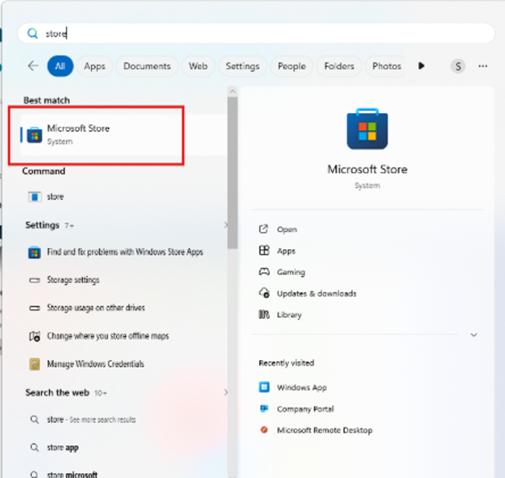Expand more actions chevron in preview pane
This screenshot has height=478, width=505.
coord(474,335)
